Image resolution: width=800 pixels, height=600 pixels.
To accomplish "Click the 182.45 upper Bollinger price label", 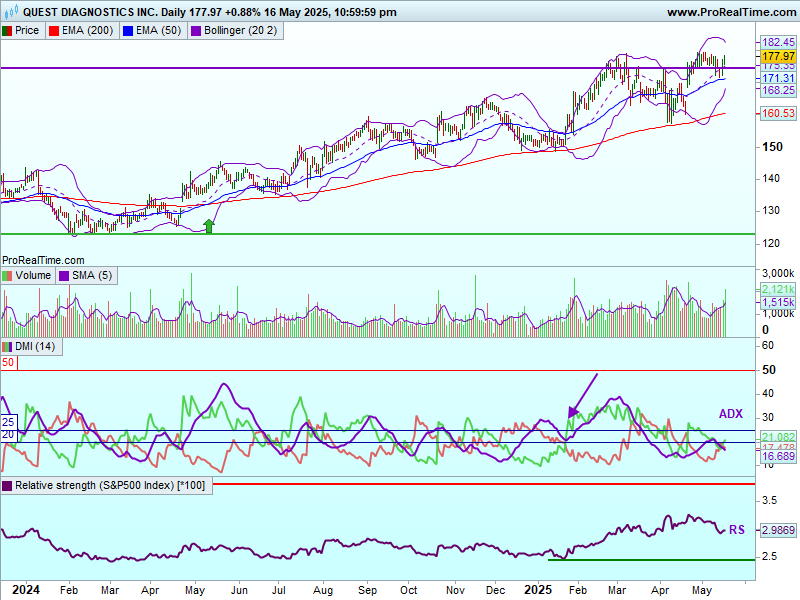I will coord(777,42).
